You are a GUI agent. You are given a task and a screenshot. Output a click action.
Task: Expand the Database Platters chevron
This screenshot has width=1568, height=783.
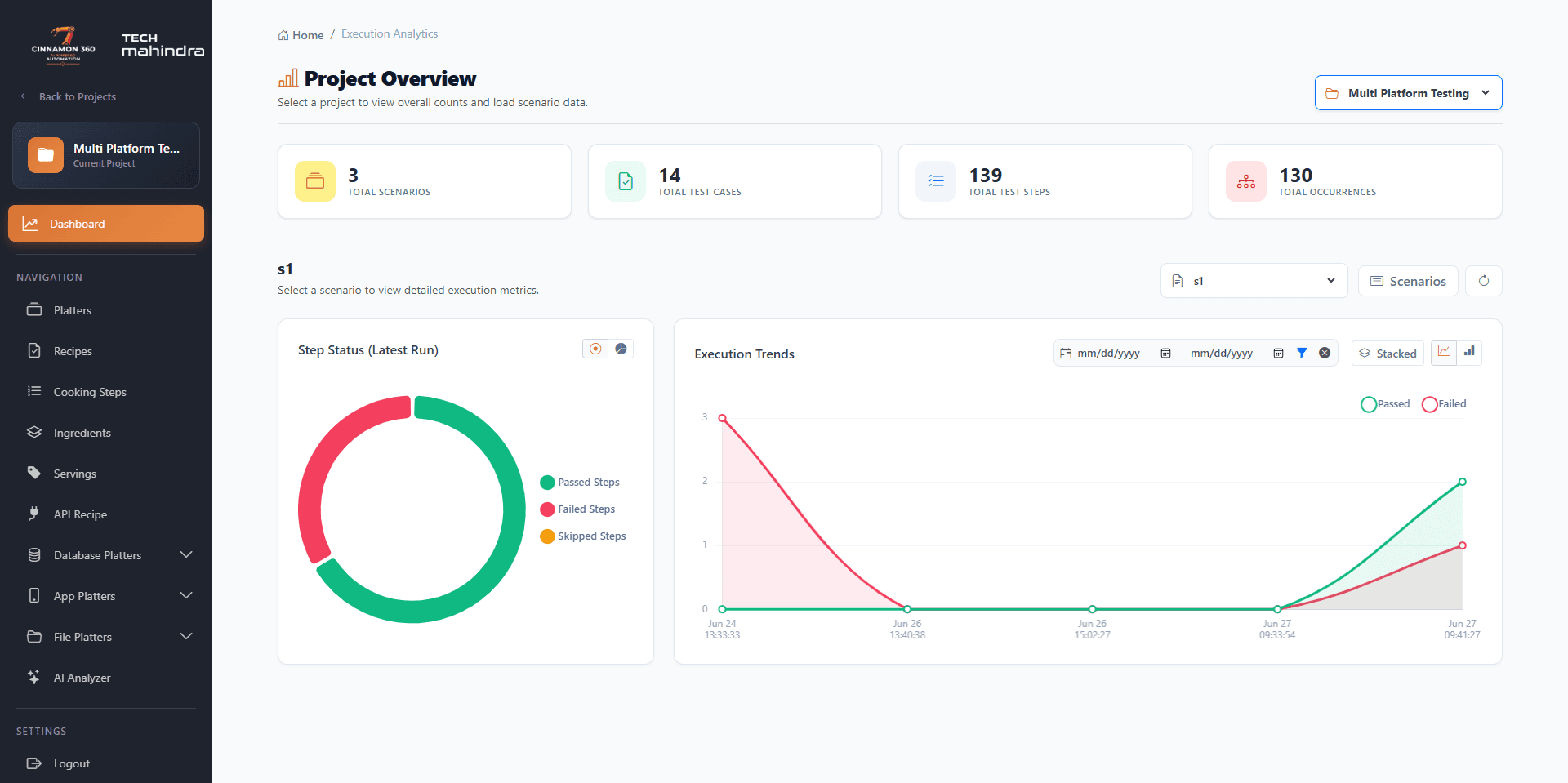[x=186, y=554]
